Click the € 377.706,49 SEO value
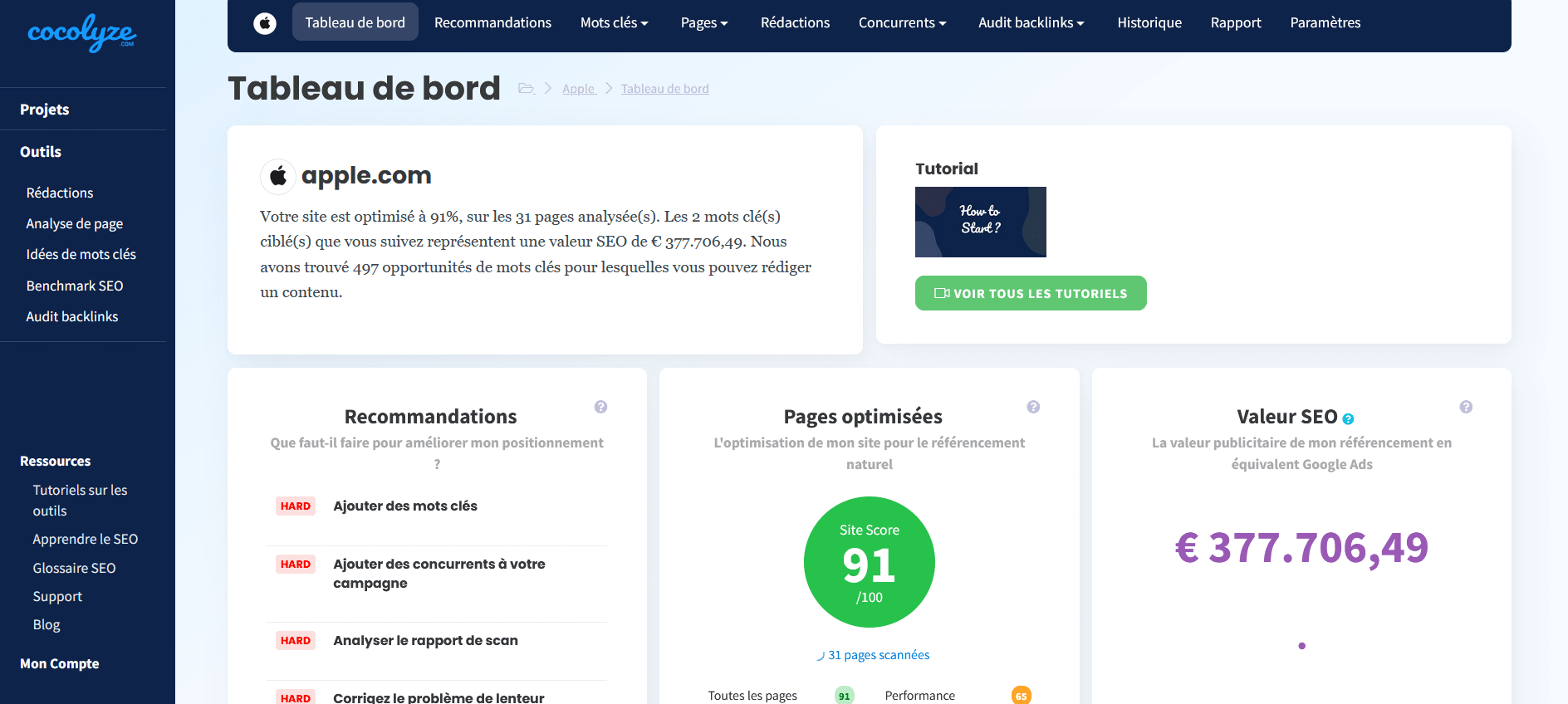This screenshot has width=1568, height=704. (1301, 548)
